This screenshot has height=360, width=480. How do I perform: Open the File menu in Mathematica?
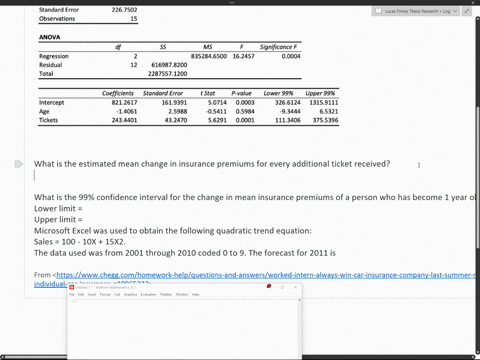[72, 294]
